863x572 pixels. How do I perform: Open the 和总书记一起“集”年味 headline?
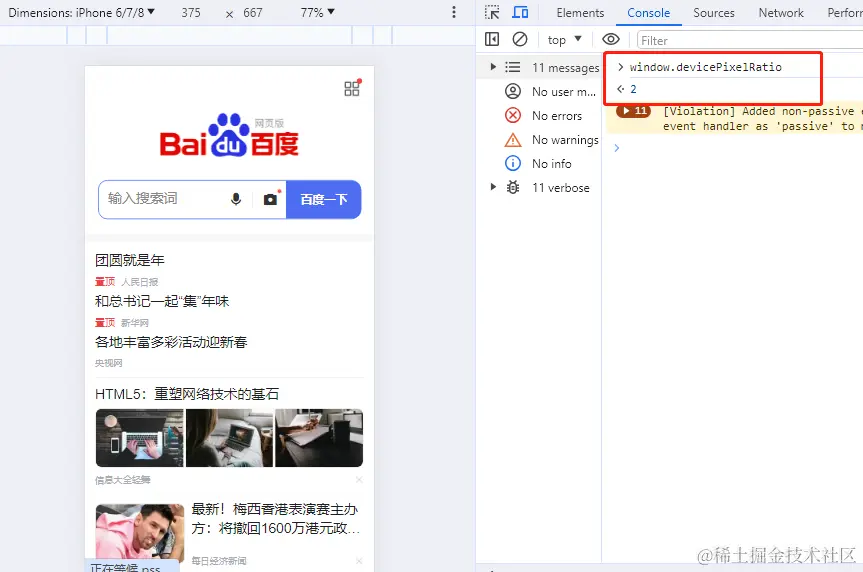pos(162,301)
